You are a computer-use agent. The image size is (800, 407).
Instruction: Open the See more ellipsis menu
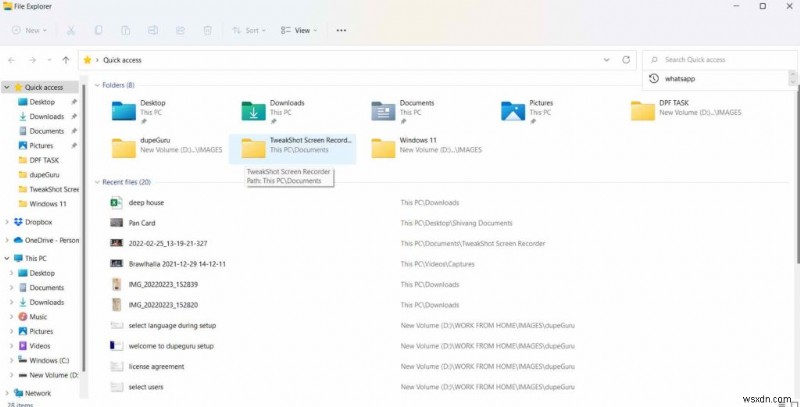(x=341, y=31)
